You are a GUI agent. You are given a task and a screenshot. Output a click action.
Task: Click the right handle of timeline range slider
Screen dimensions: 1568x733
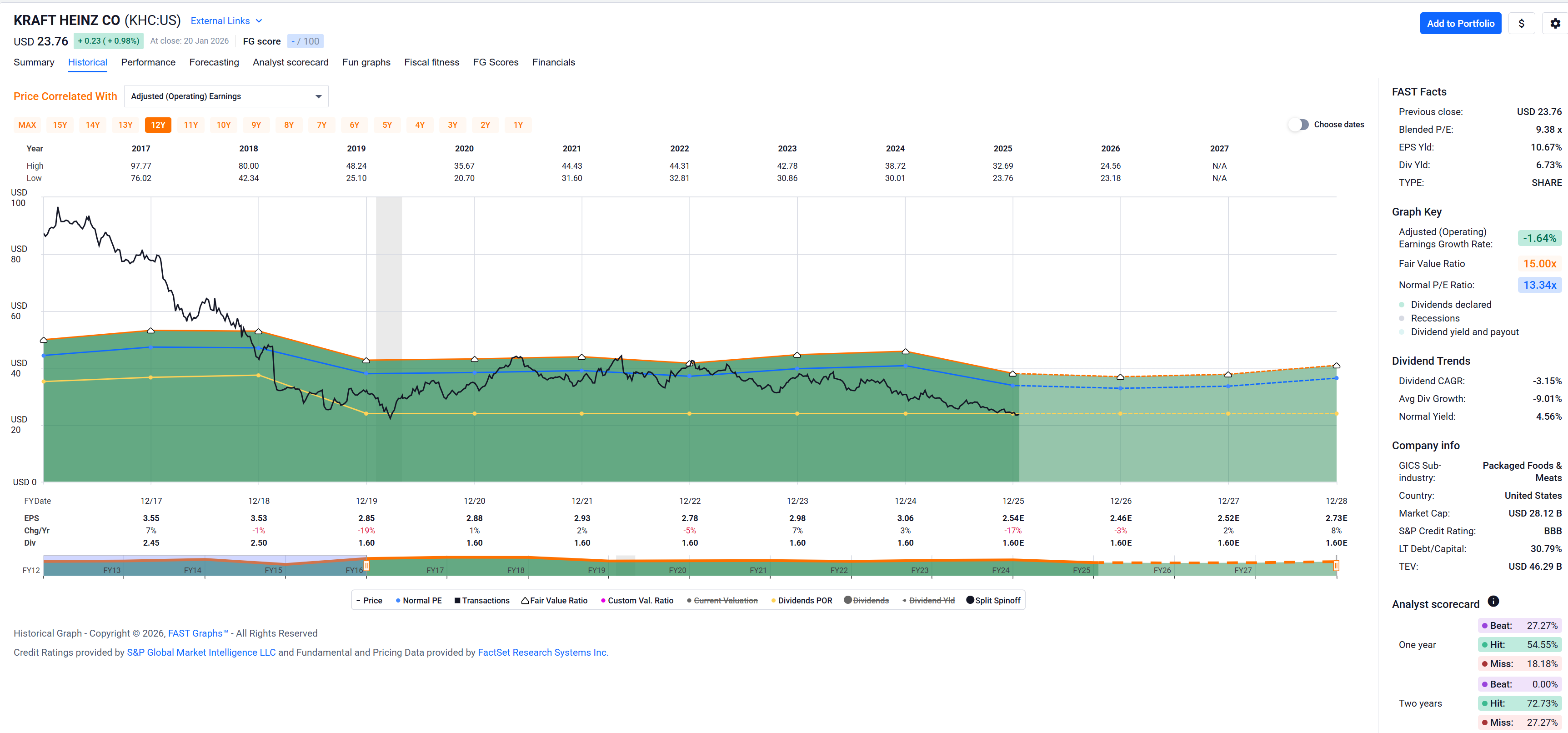coord(1336,566)
